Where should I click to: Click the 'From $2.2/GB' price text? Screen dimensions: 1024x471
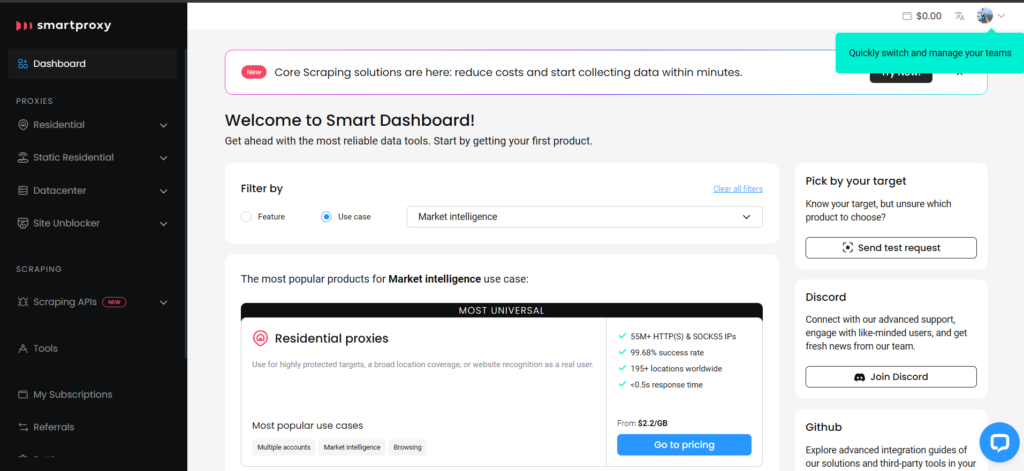click(642, 423)
